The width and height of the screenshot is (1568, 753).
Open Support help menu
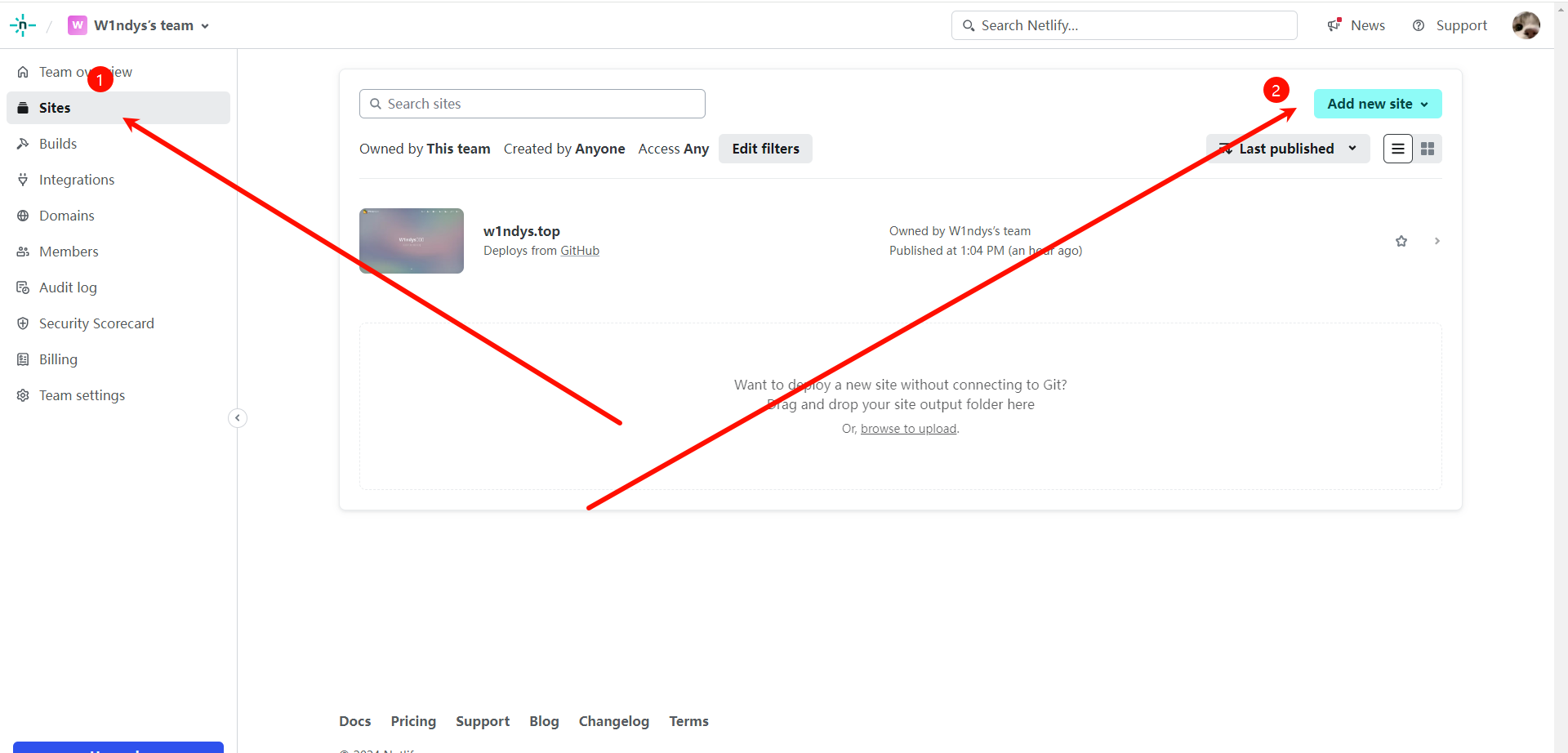pyautogui.click(x=1450, y=25)
